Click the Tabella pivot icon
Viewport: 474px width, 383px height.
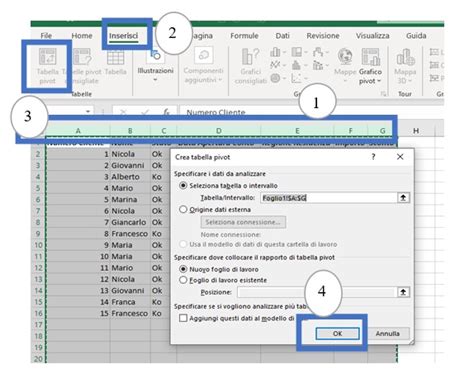[x=47, y=56]
